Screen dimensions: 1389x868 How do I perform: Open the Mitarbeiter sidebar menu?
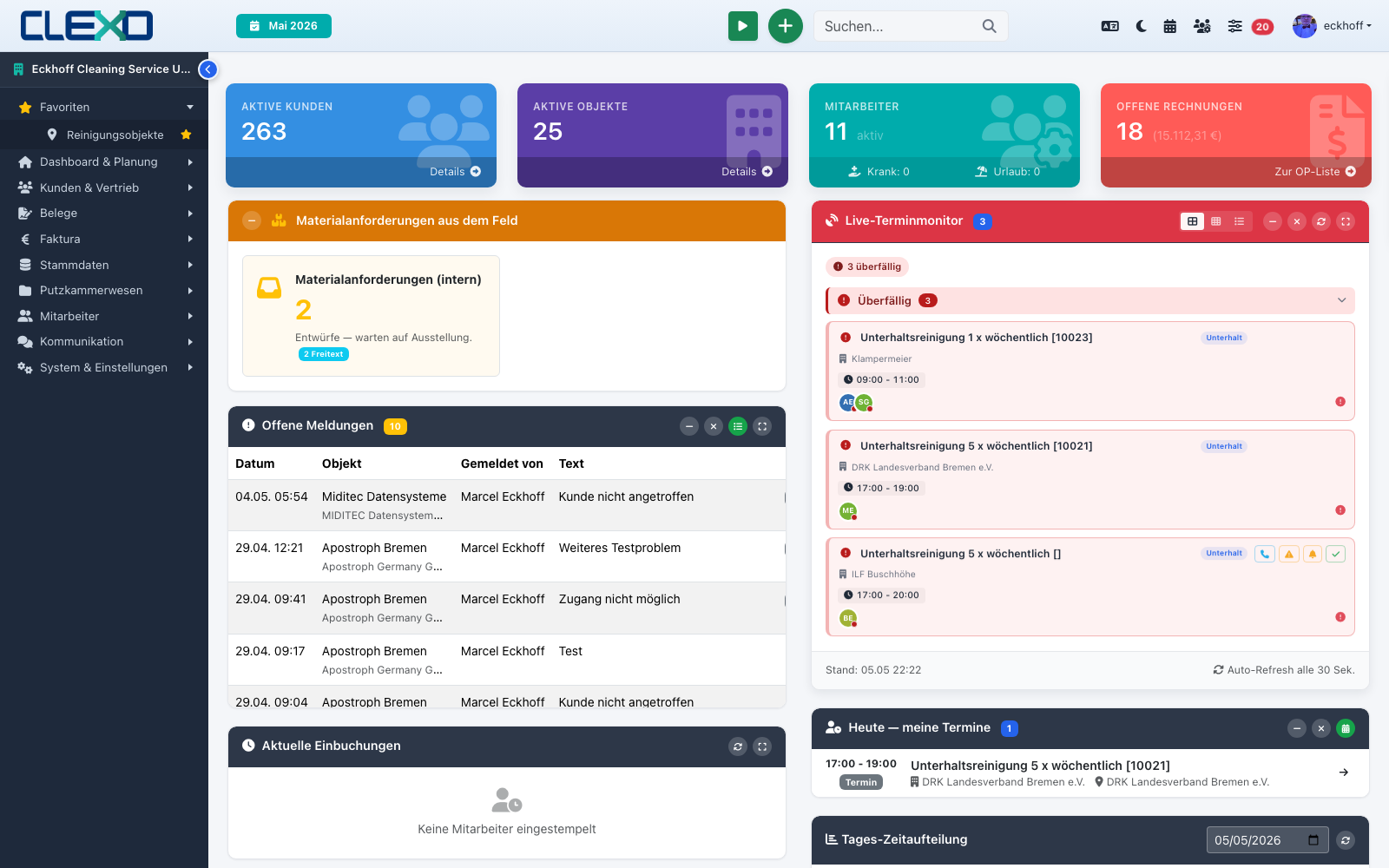[x=104, y=316]
